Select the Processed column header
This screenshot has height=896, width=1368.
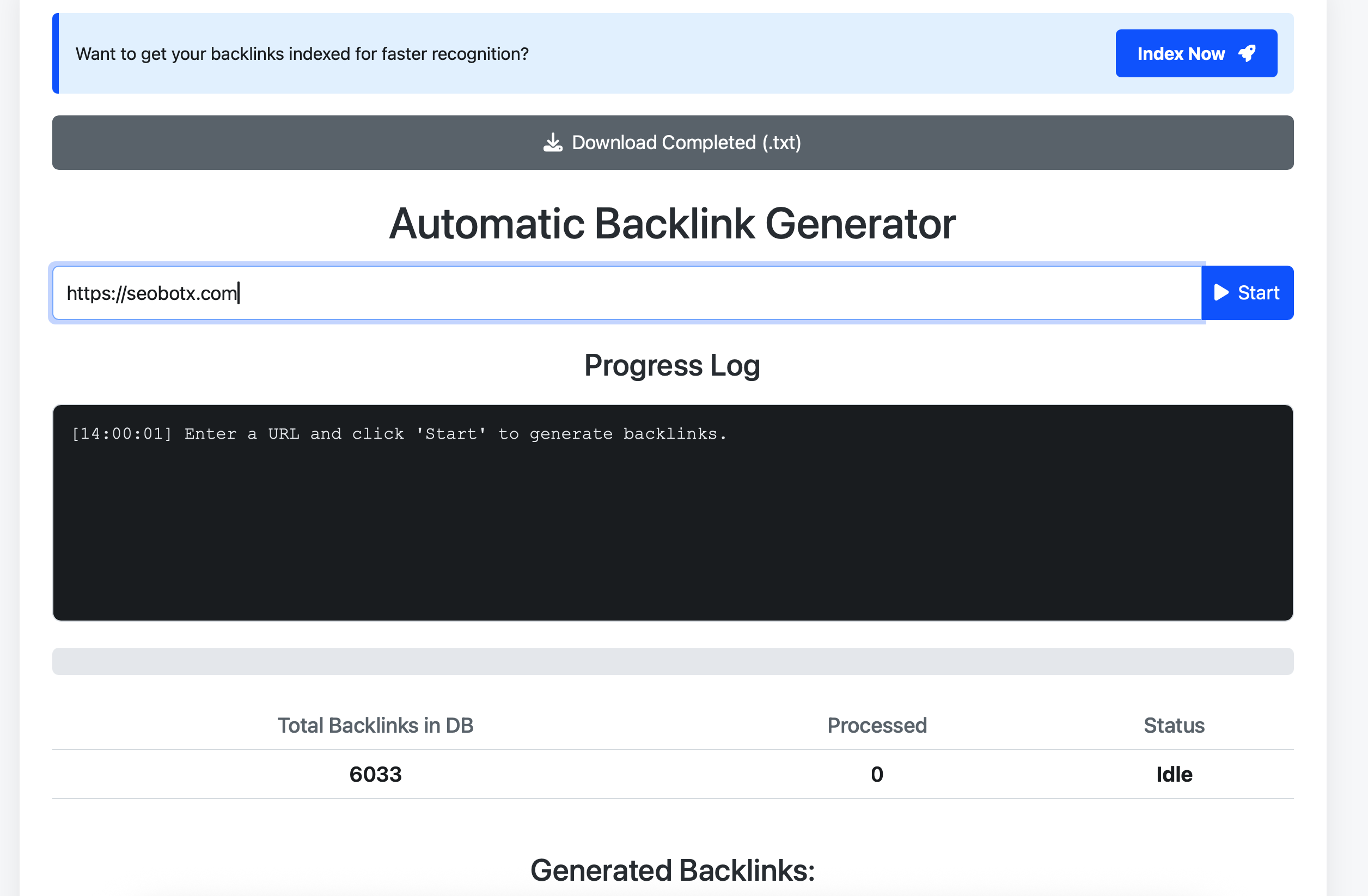click(x=877, y=726)
